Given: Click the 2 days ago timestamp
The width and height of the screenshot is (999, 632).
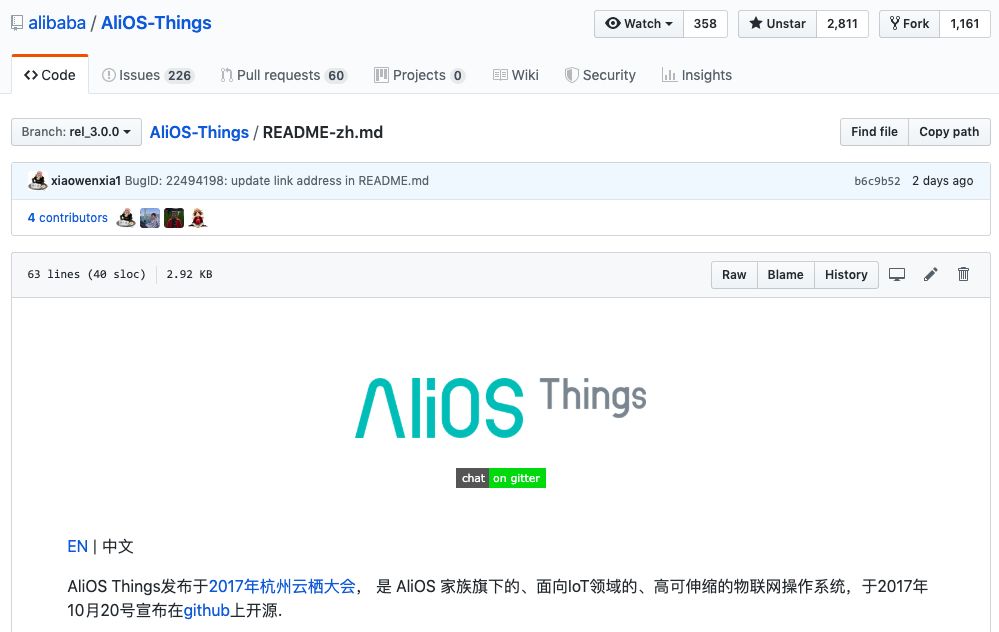Looking at the screenshot, I should pyautogui.click(x=942, y=181).
